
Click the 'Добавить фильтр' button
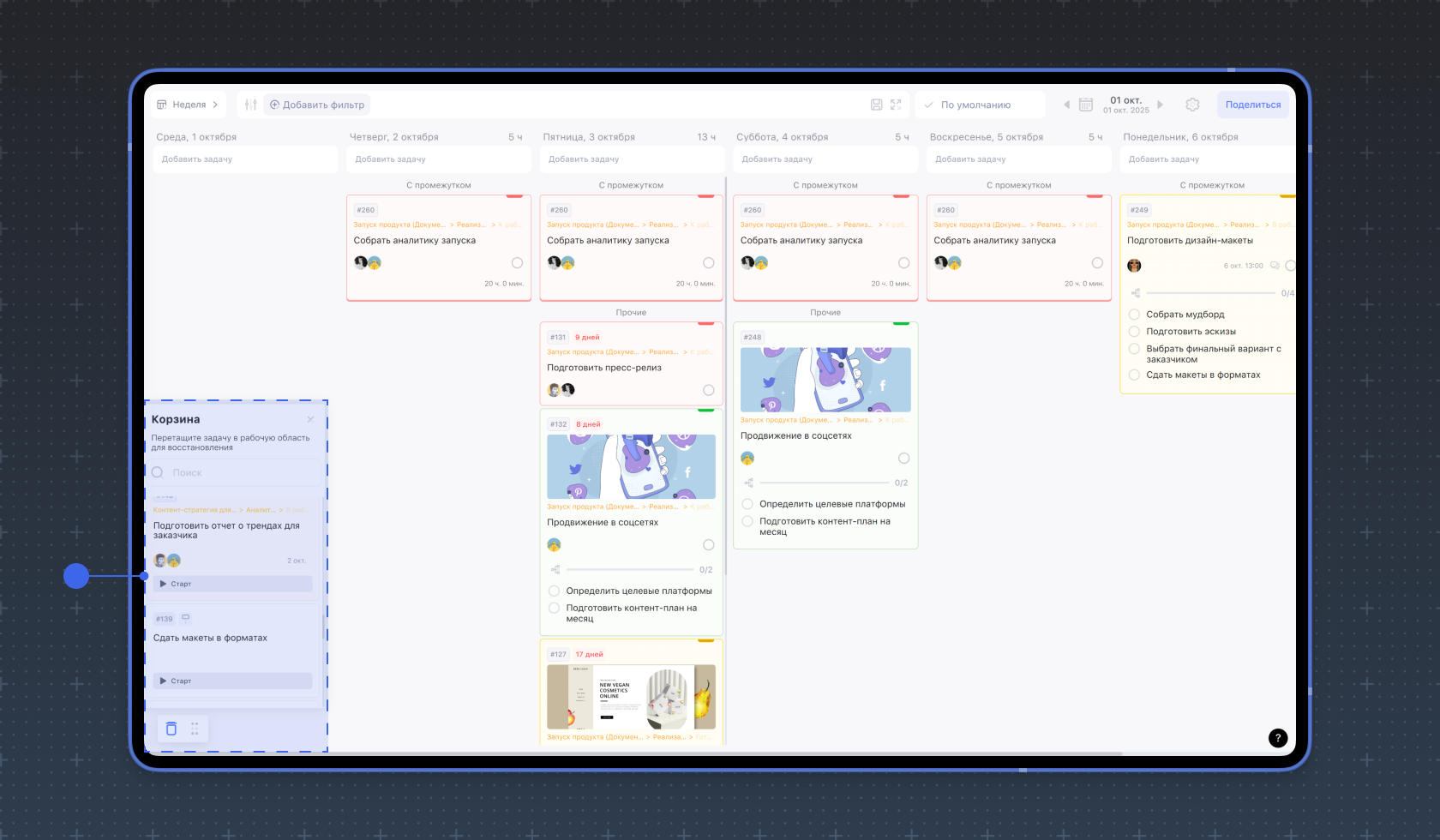317,105
